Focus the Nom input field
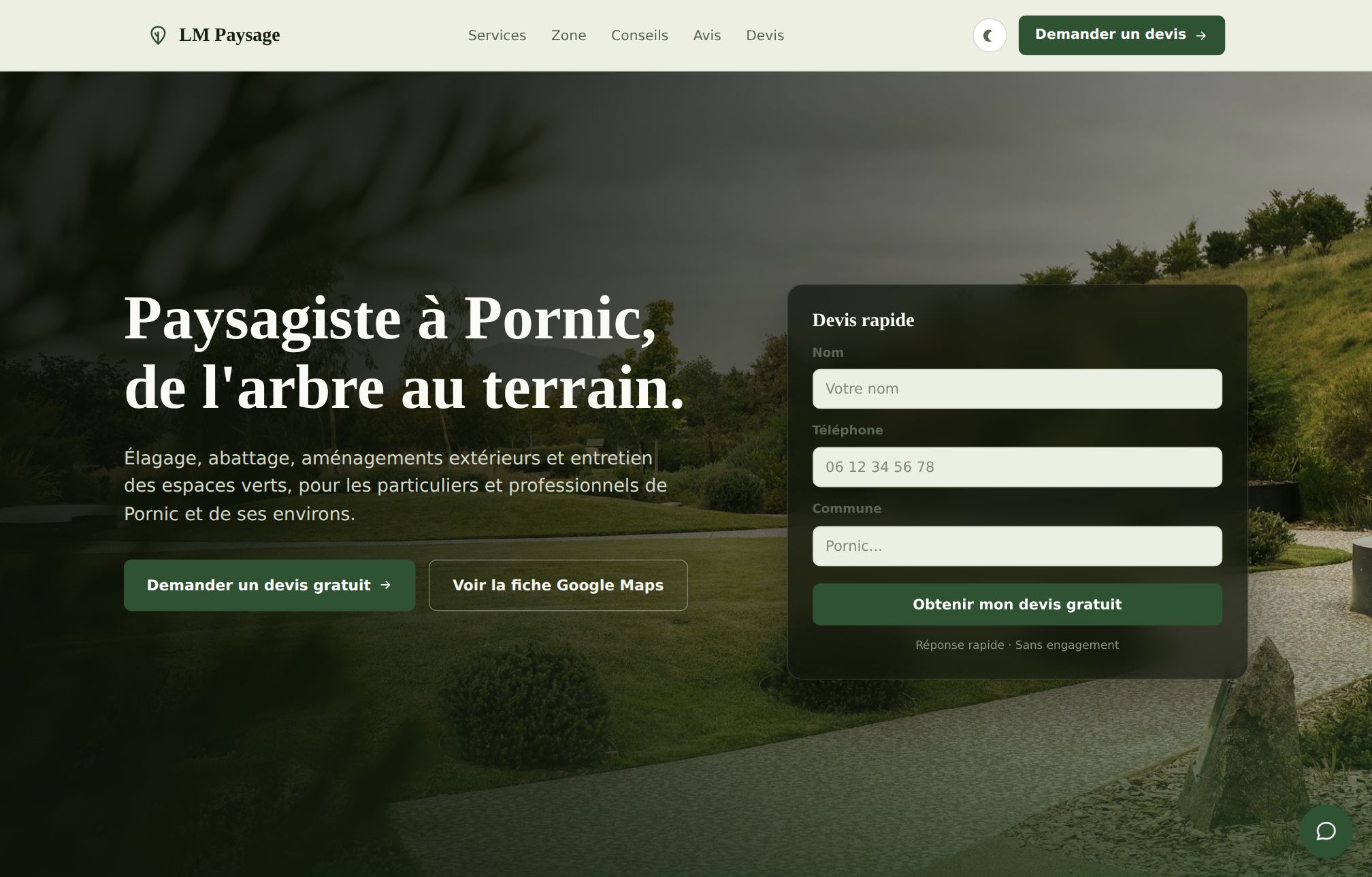 click(1017, 389)
